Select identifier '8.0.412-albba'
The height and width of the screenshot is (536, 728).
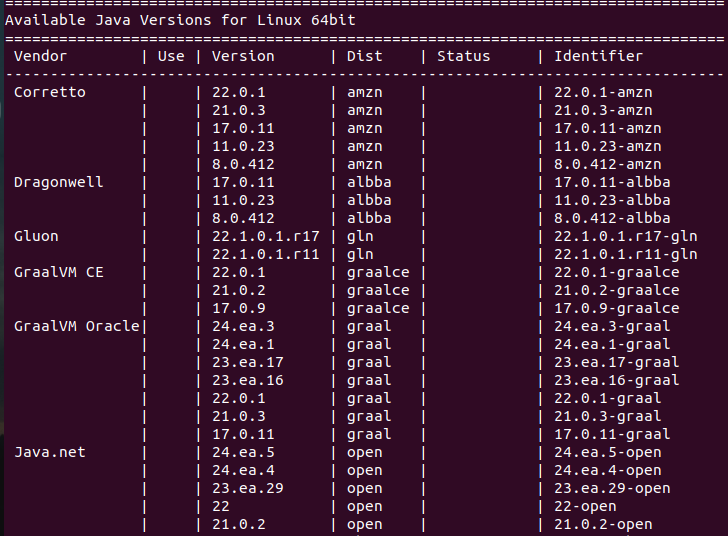coord(612,218)
